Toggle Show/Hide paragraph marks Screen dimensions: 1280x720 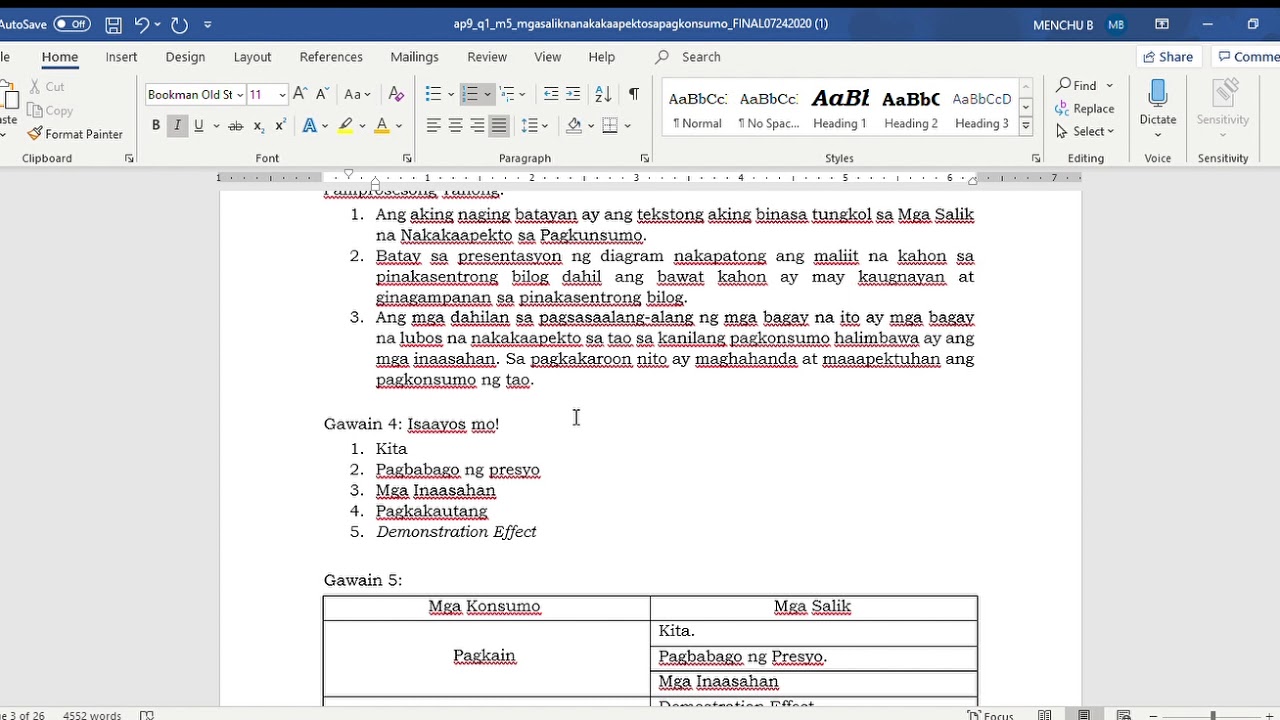tap(634, 94)
